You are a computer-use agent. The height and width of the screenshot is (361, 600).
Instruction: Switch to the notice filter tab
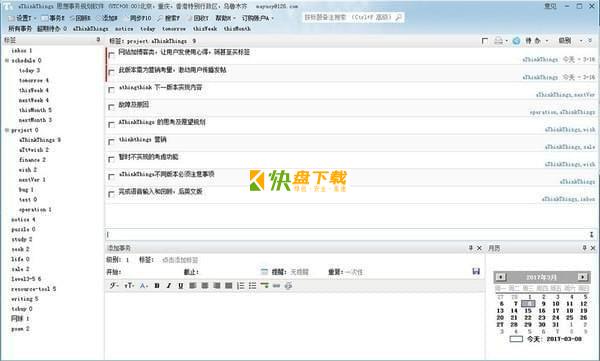(x=124, y=29)
